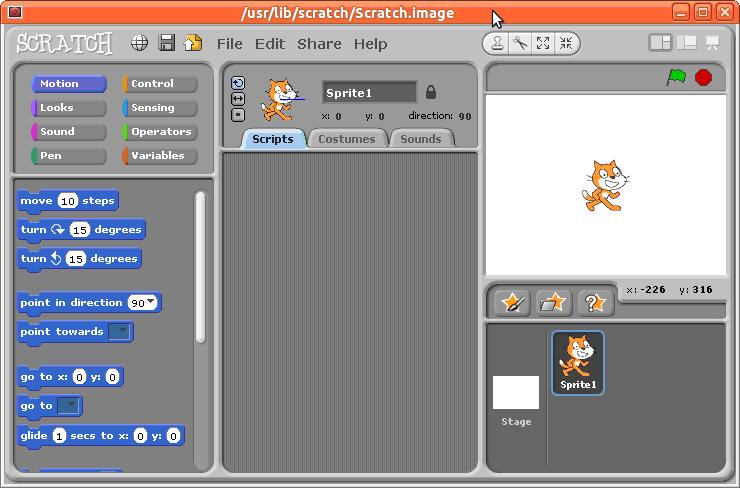Set rotation style to don't rotate
This screenshot has width=740, height=488.
(x=238, y=115)
